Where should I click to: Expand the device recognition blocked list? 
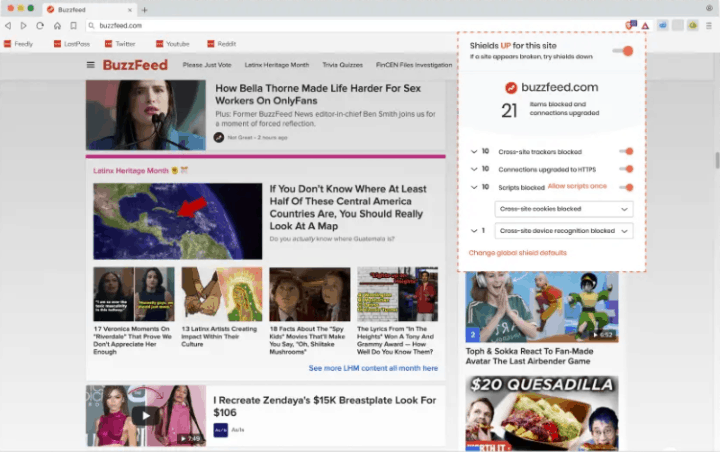[474, 231]
